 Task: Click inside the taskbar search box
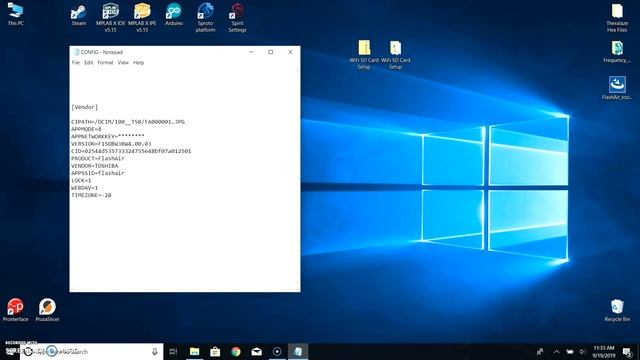point(92,351)
